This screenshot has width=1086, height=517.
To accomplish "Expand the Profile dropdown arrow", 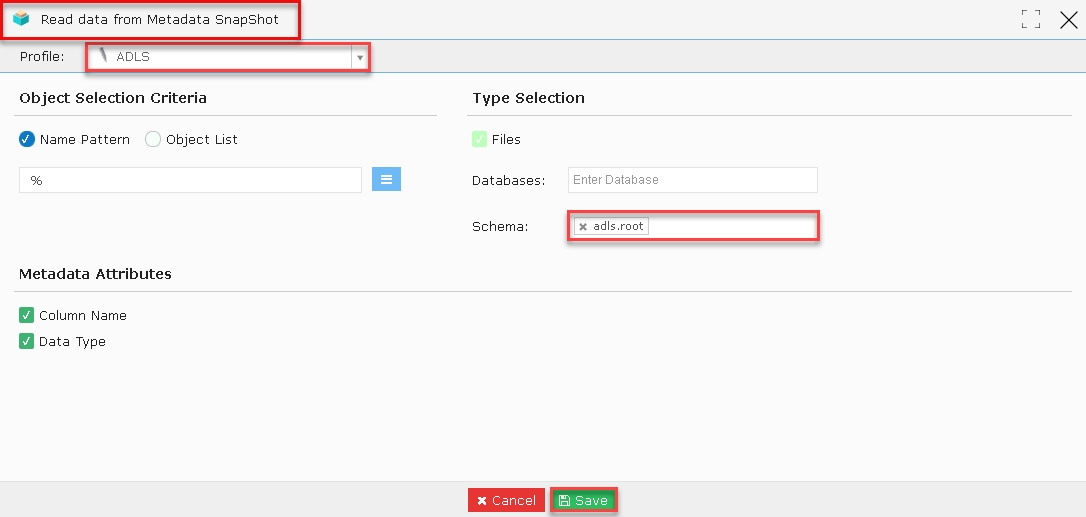I will pyautogui.click(x=359, y=58).
